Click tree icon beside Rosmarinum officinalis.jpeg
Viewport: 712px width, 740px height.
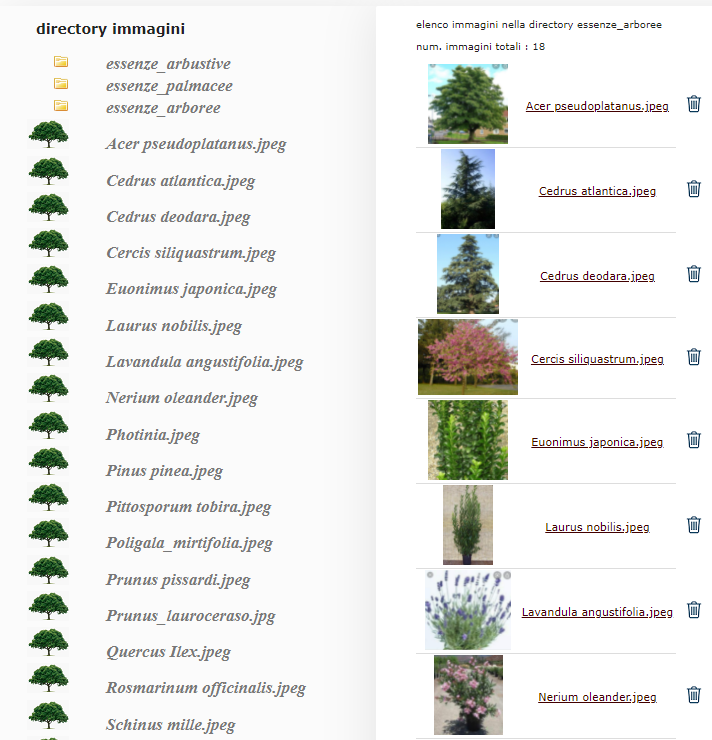click(x=48, y=678)
